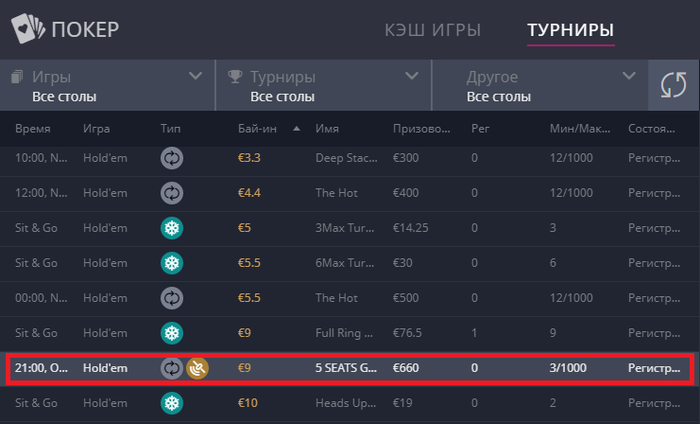Sort by the Время column header
This screenshot has height=424, width=700.
(31, 129)
